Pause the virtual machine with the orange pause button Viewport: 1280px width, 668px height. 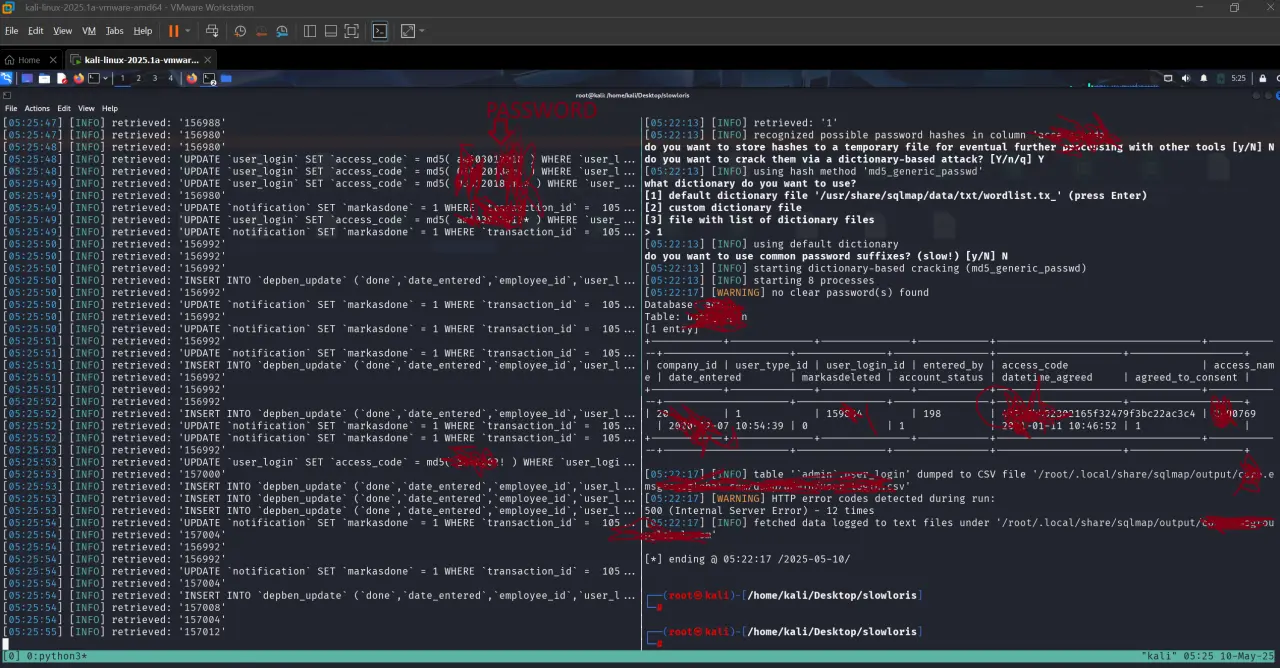173,31
